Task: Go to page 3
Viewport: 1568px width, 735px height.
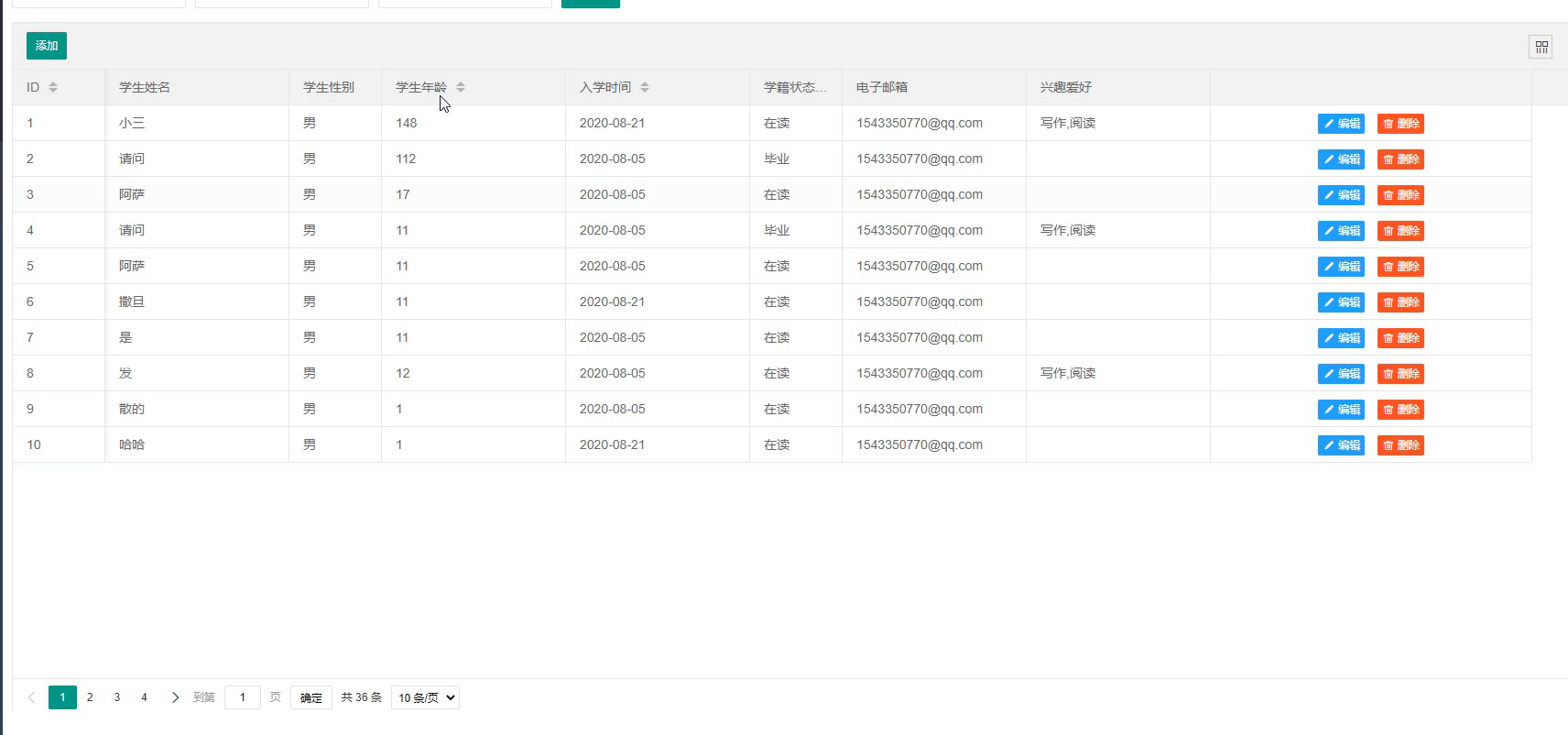Action: tap(117, 697)
